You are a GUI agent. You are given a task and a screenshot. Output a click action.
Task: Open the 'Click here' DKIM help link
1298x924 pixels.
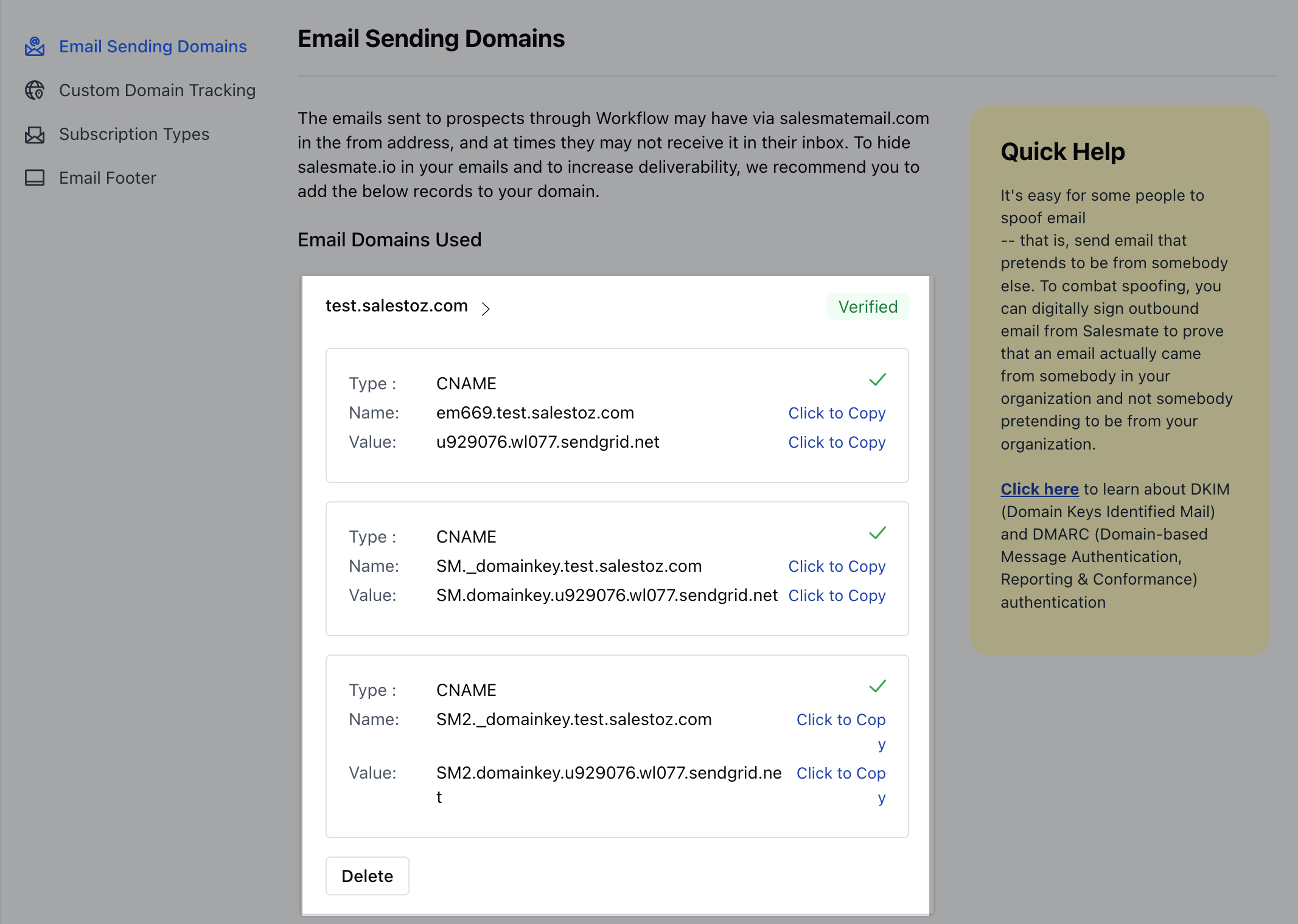(1039, 489)
